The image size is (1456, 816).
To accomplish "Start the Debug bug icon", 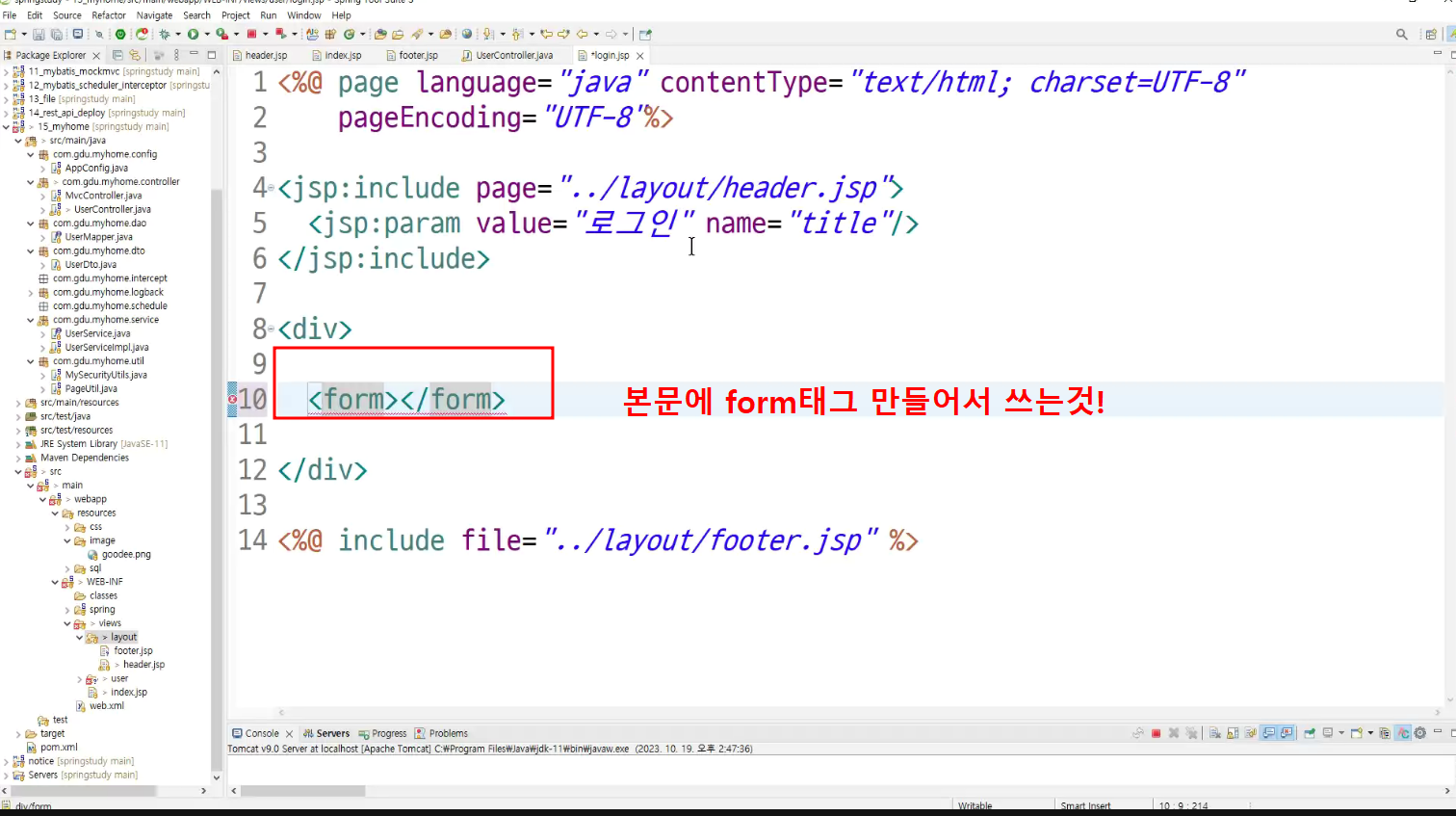I will click(x=165, y=35).
